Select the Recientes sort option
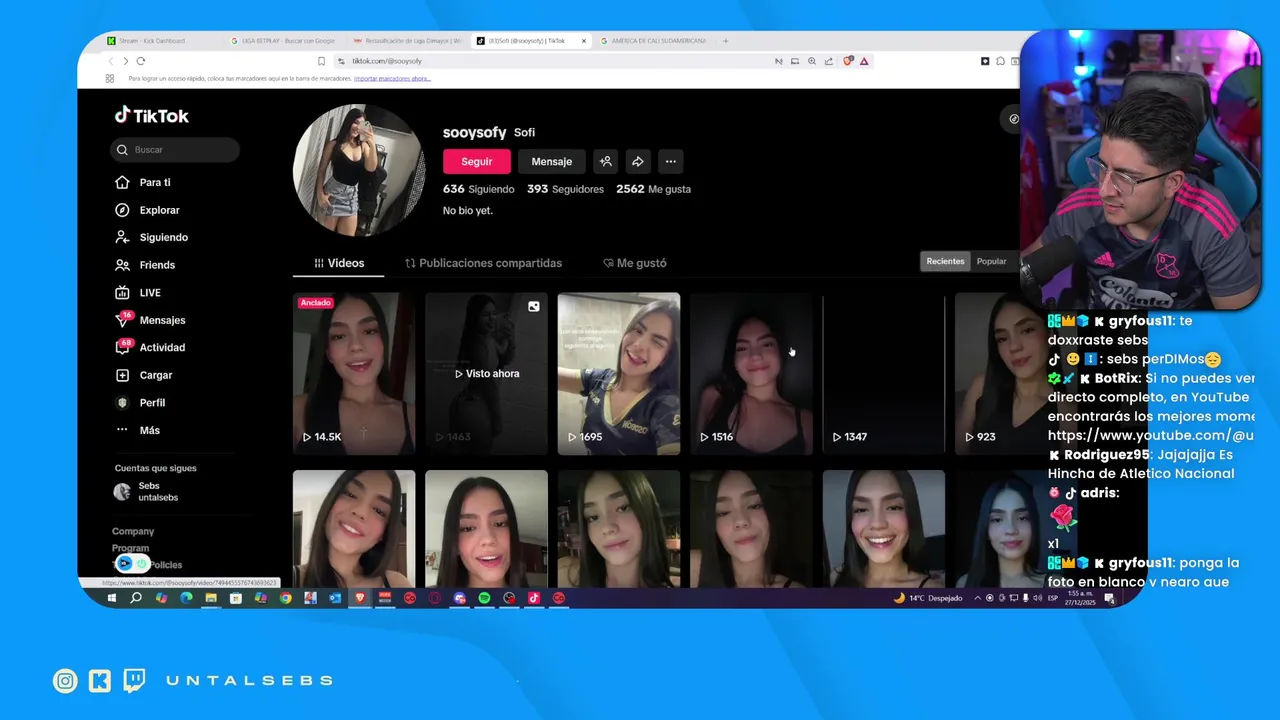Image resolution: width=1280 pixels, height=720 pixels. [945, 261]
